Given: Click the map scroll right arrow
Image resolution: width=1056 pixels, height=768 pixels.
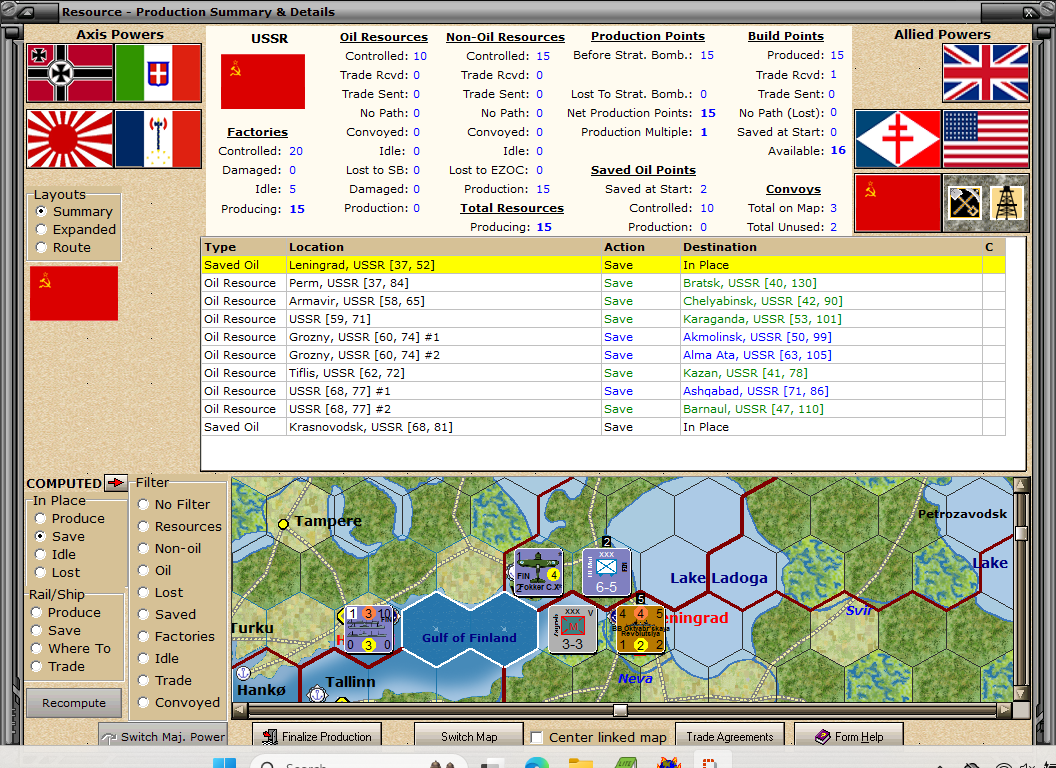Looking at the screenshot, I should (x=1005, y=710).
